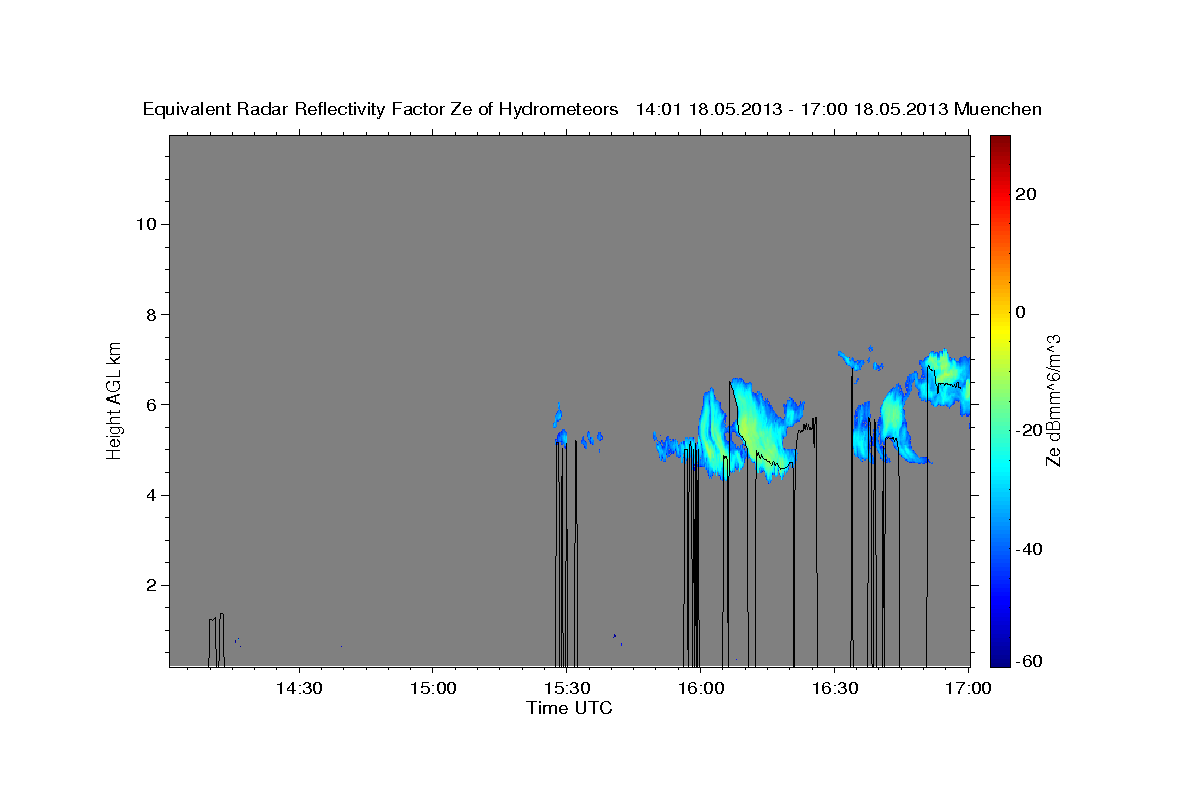1200x800 pixels.
Task: Click the 'Height AGL km' axis label
Action: click(x=114, y=399)
